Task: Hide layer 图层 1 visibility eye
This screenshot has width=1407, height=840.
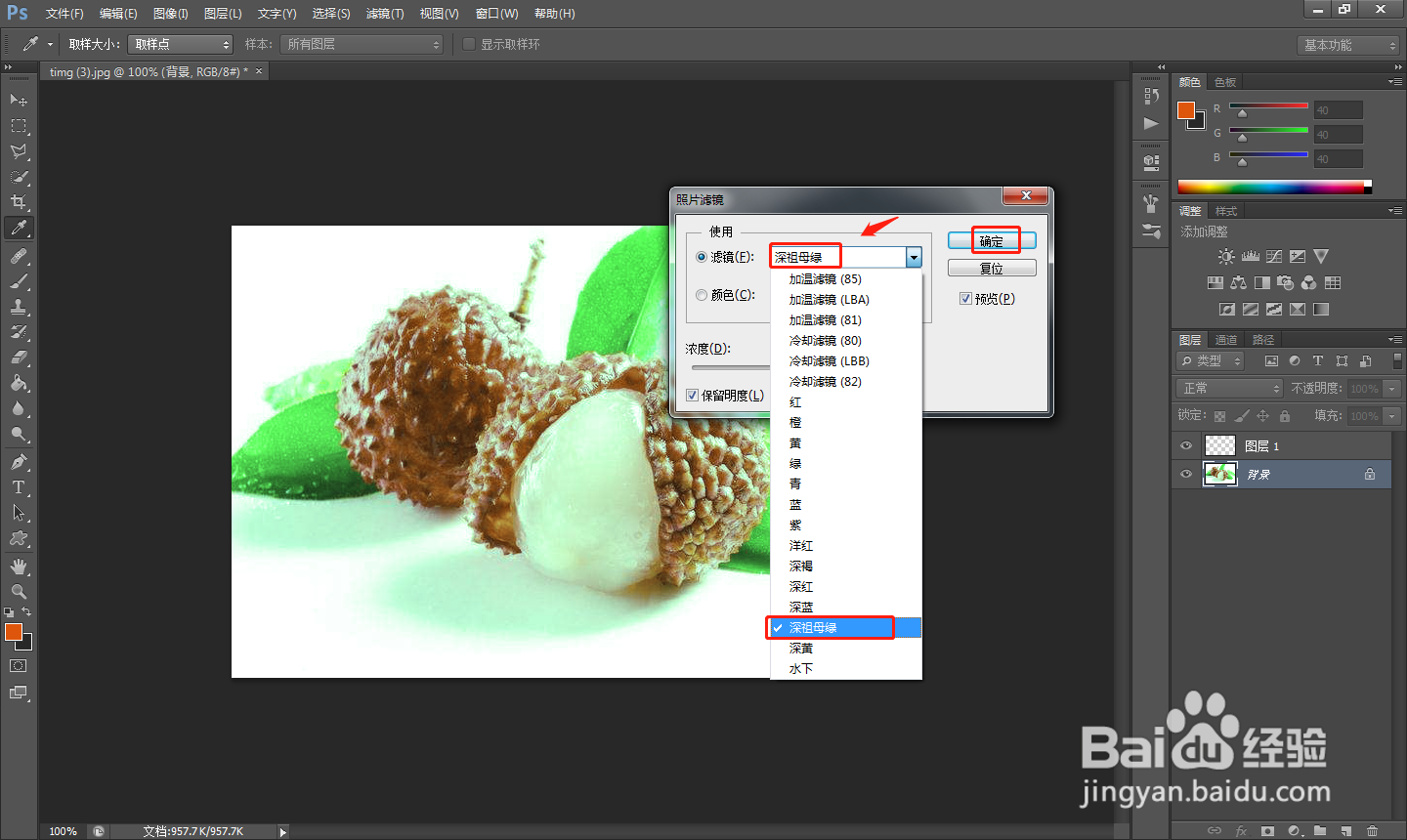Action: 1186,445
